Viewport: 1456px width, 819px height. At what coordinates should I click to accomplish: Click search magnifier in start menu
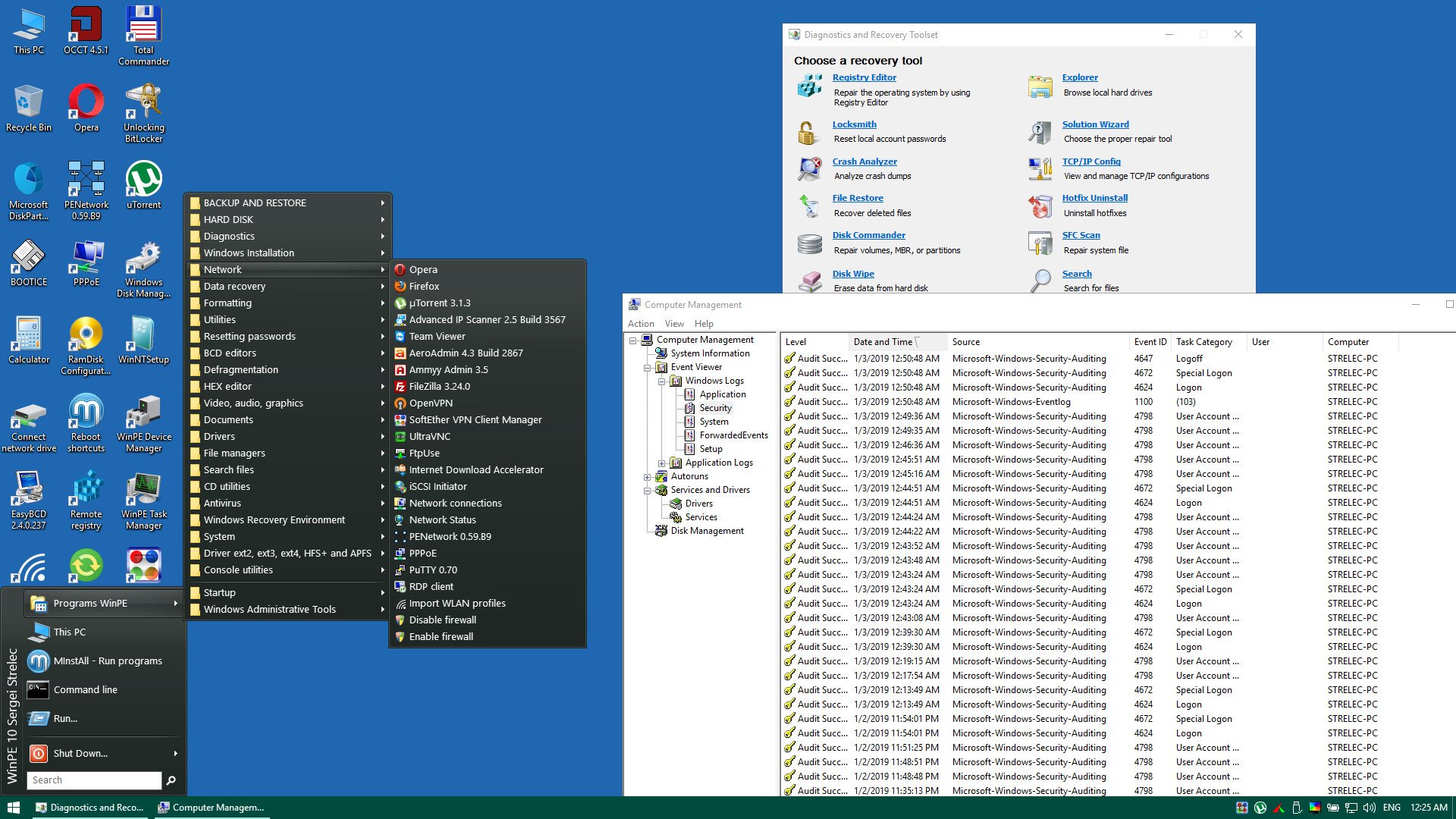pos(171,780)
